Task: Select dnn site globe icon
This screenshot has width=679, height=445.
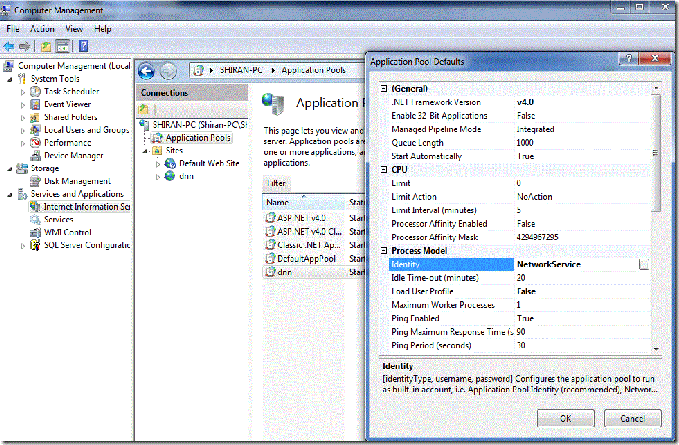Action: [x=170, y=176]
